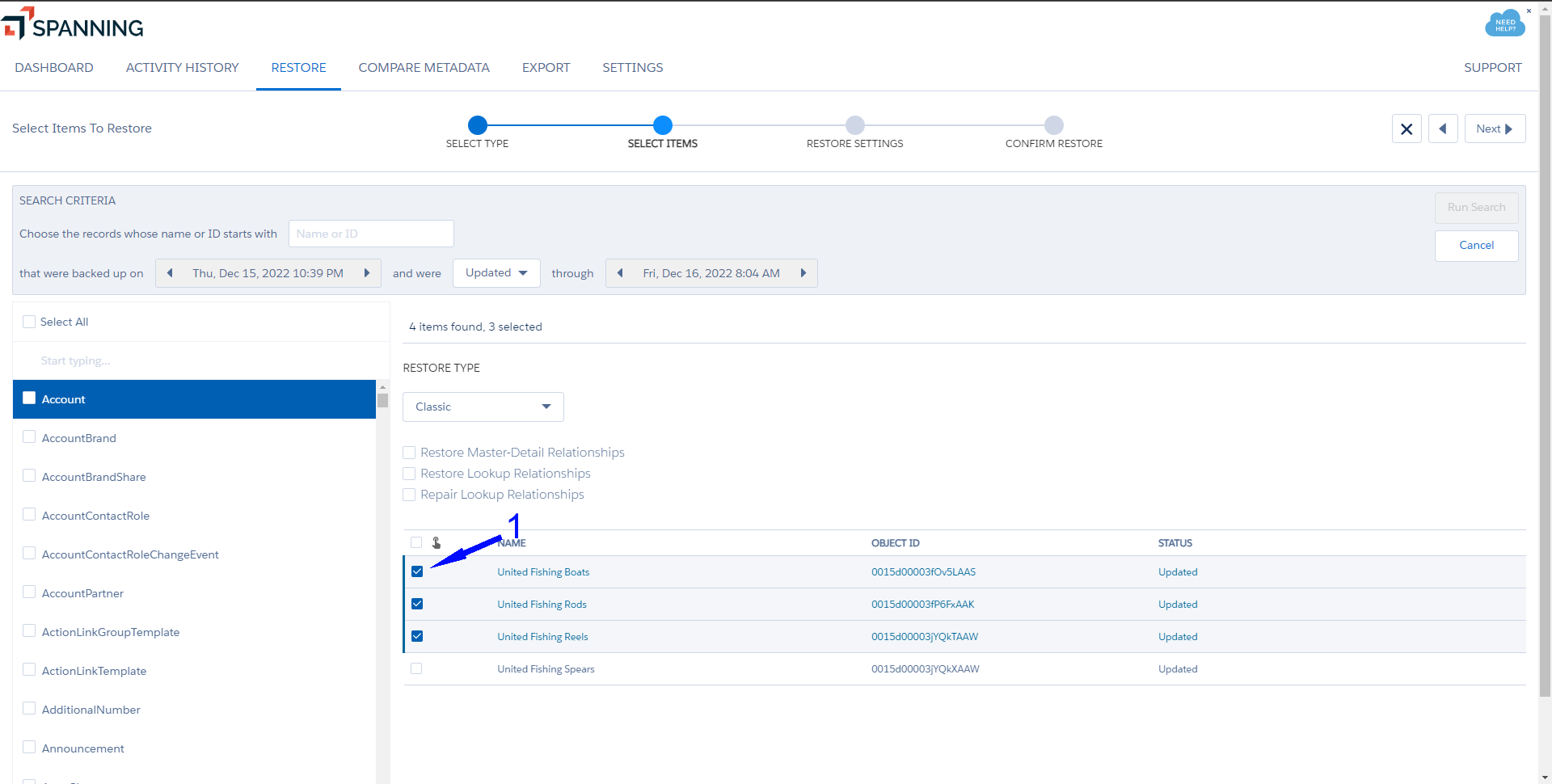This screenshot has height=784, width=1552.
Task: Sort by the STATUS column header
Action: coord(1175,543)
